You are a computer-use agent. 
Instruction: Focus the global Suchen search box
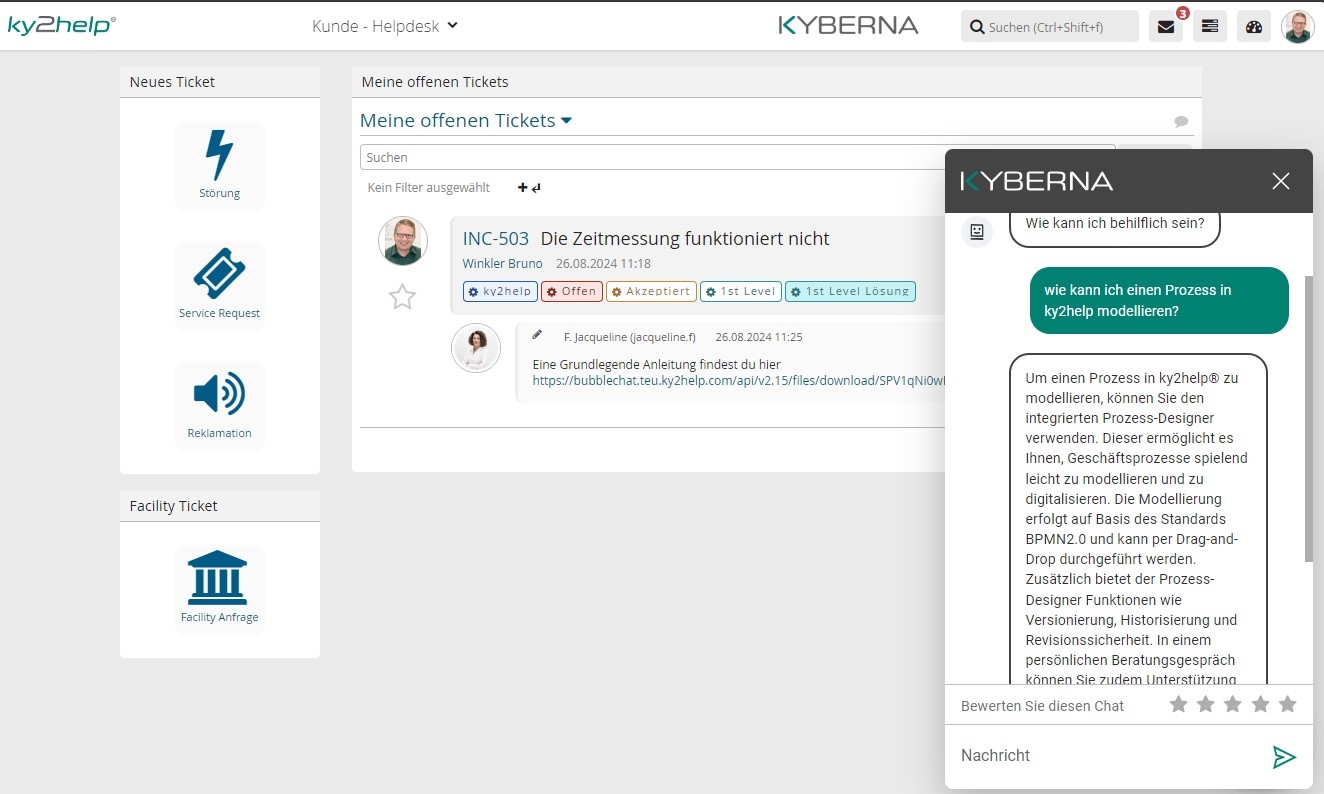[x=1050, y=27]
